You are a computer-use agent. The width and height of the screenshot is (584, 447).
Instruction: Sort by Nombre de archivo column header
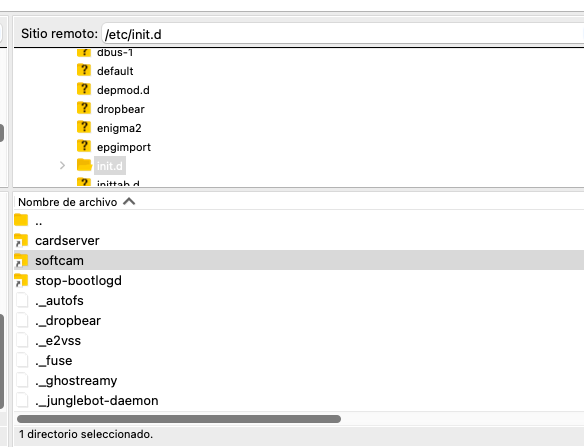67,202
